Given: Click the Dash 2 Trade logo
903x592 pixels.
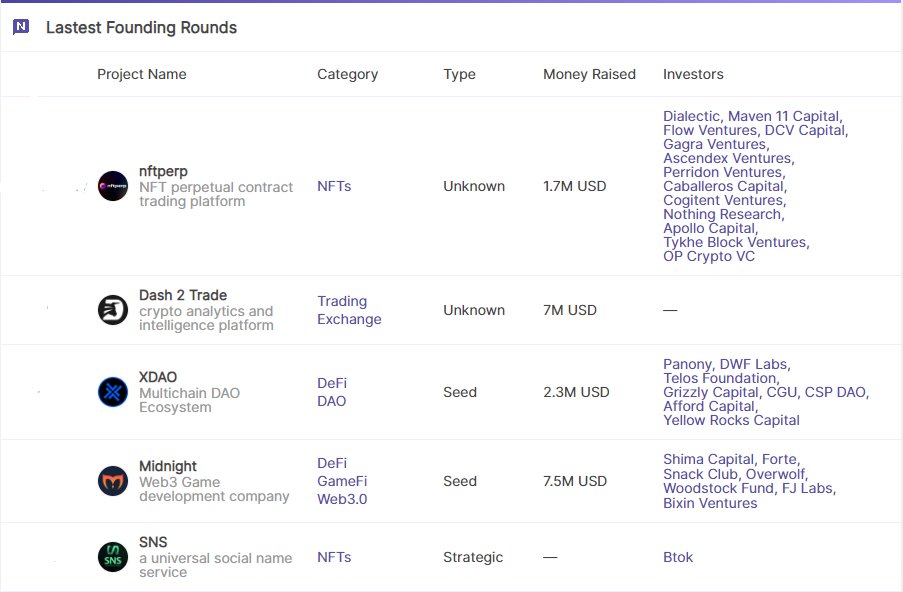Looking at the screenshot, I should click(113, 310).
